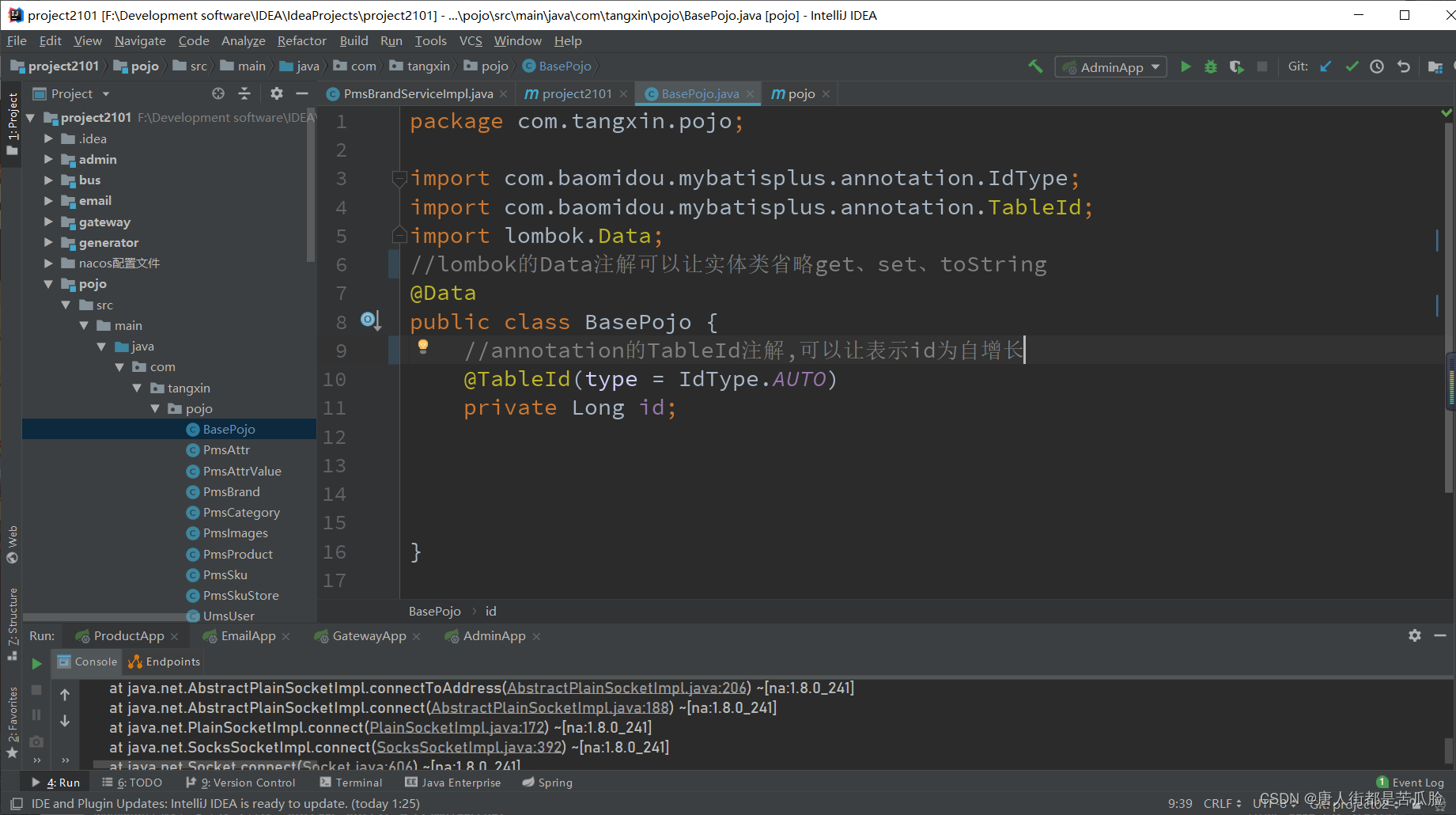Open Run panel settings gear
The height and width of the screenshot is (815, 1456).
(x=1415, y=635)
